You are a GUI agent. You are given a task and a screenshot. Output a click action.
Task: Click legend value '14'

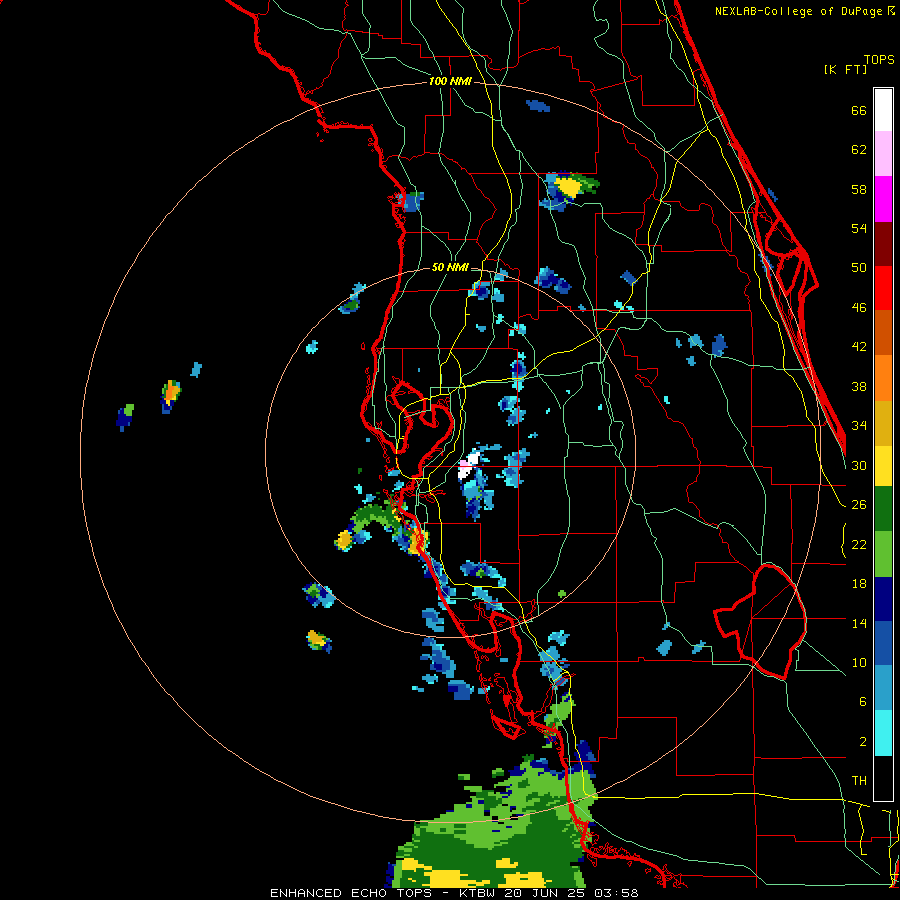tap(859, 623)
